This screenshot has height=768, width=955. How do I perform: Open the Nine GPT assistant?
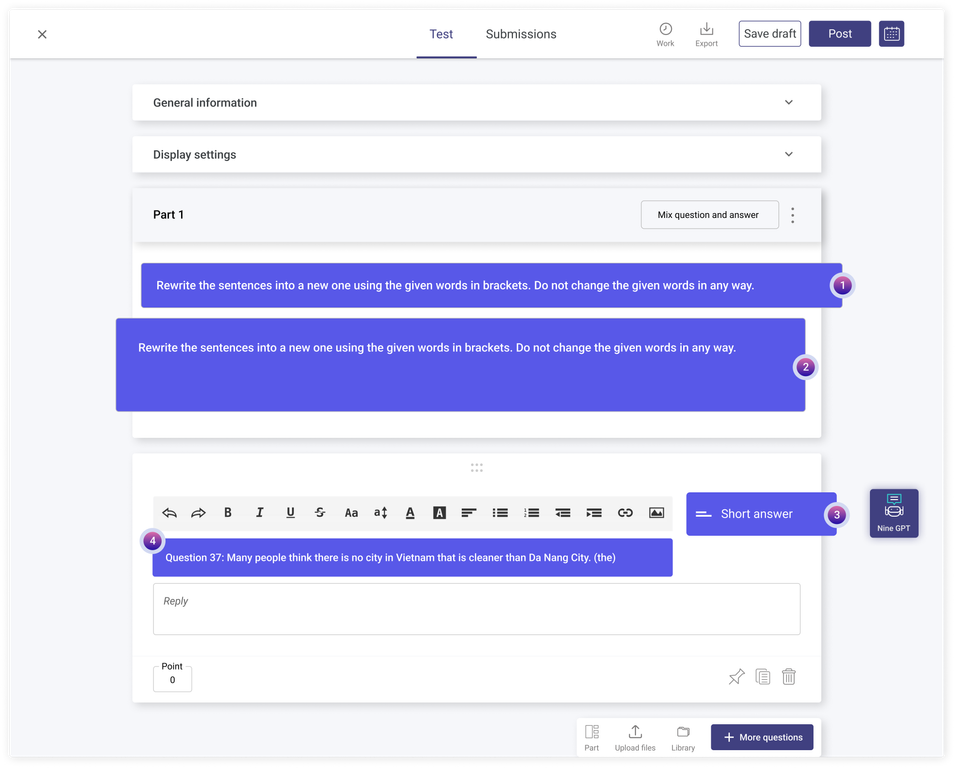(893, 513)
